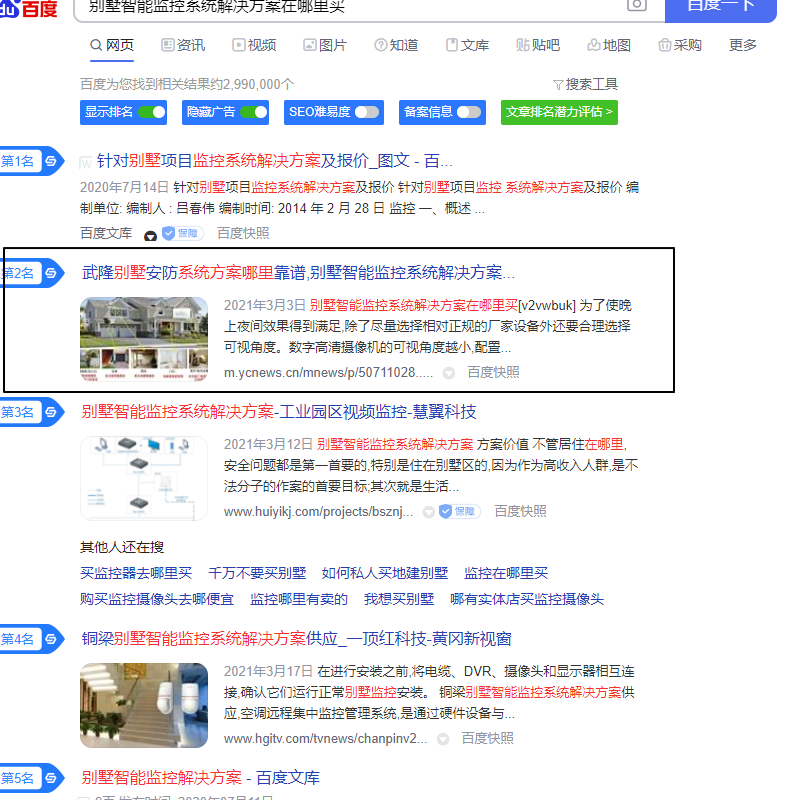The image size is (800, 800).
Task: Expand dropdown arrow next to huiyikj.com URL
Action: (x=429, y=512)
